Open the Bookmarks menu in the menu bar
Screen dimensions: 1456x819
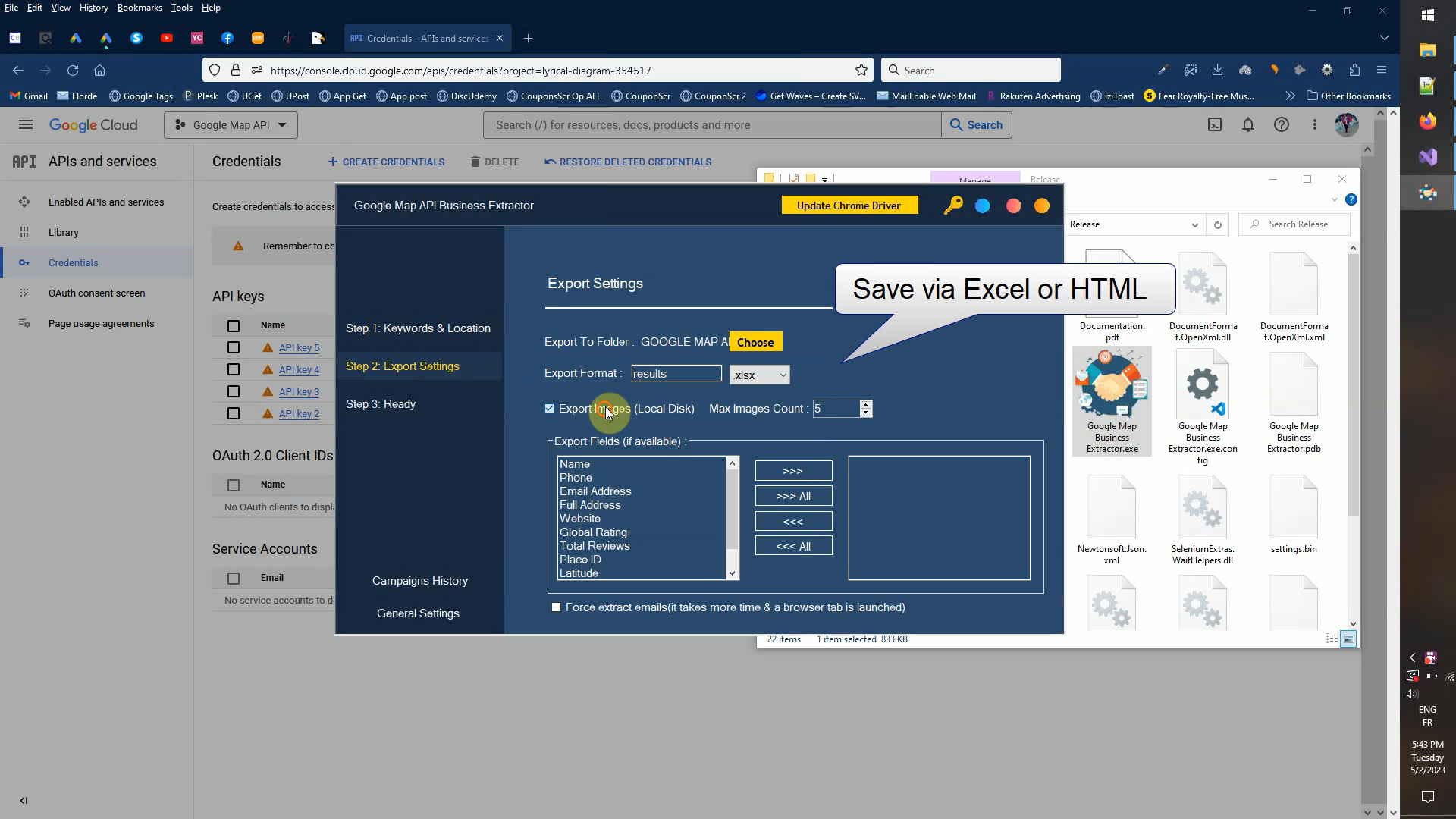(140, 8)
